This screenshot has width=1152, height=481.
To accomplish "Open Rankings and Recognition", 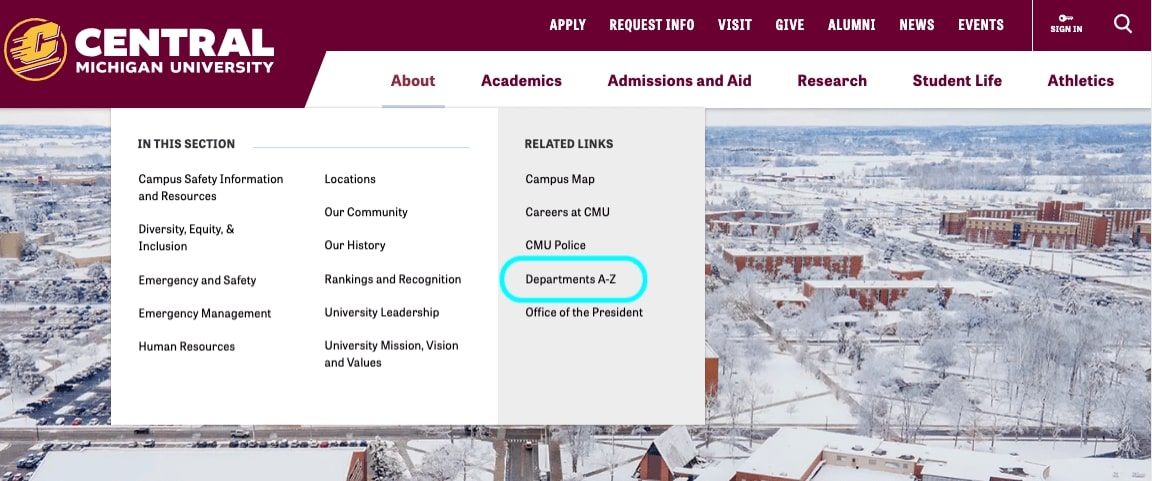I will [x=393, y=280].
